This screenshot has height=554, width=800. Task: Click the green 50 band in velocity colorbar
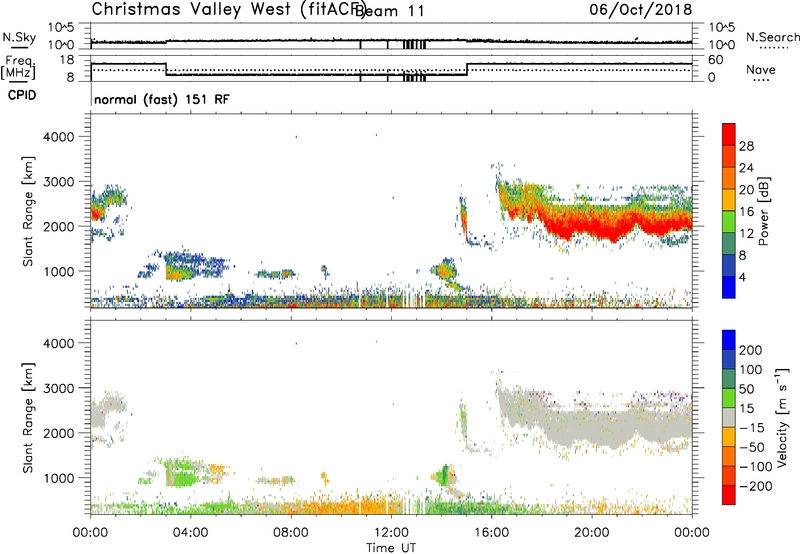pyautogui.click(x=729, y=398)
